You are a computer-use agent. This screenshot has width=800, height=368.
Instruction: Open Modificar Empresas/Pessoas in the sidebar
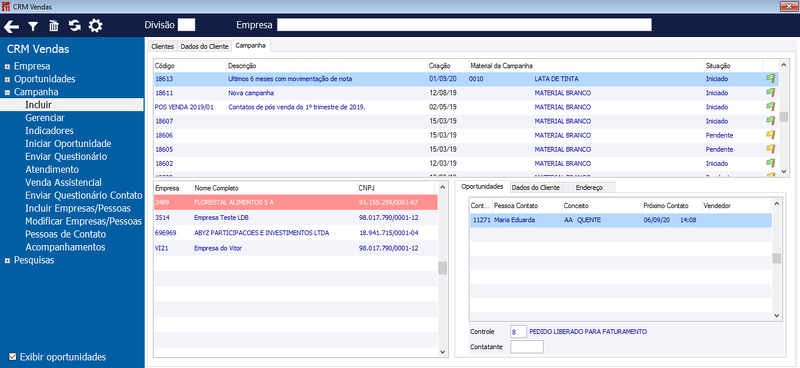click(84, 222)
